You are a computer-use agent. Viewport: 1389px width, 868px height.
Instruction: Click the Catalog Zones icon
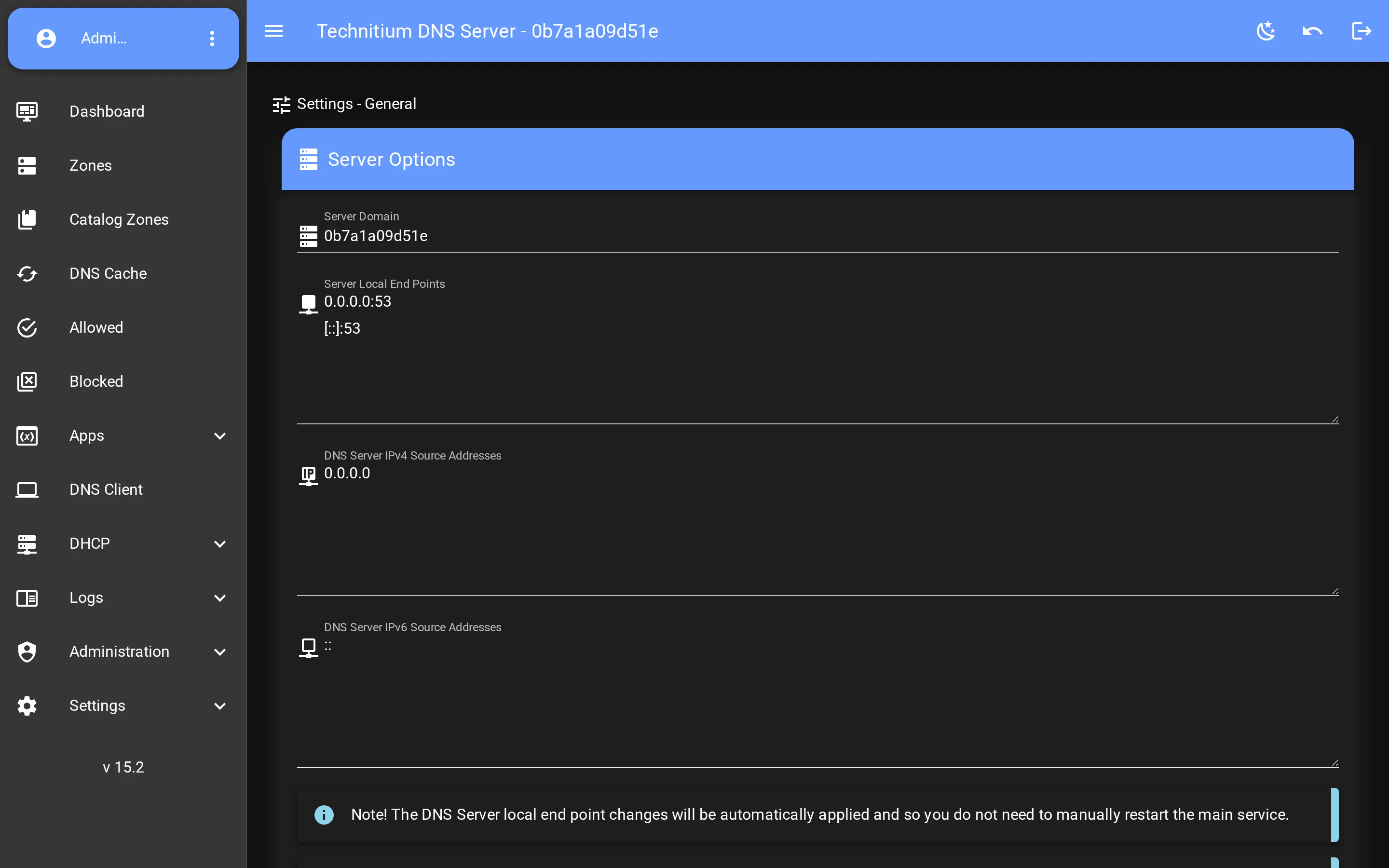[x=27, y=219]
